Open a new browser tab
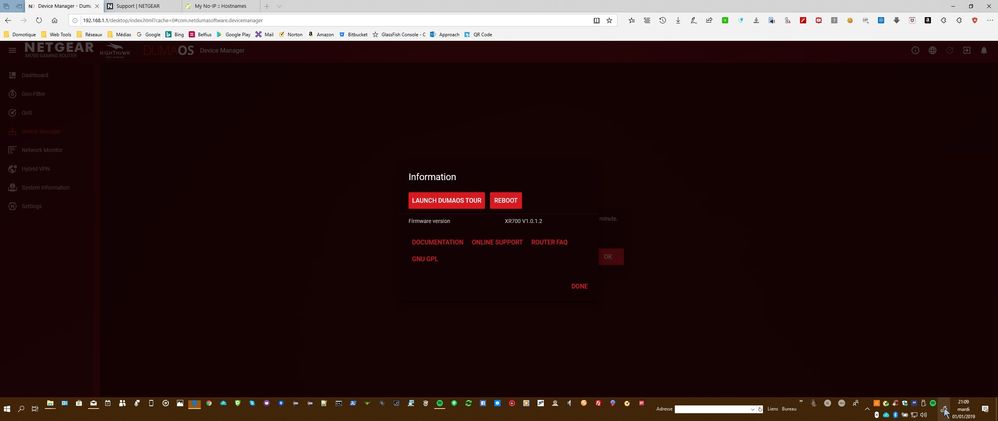 pos(267,6)
